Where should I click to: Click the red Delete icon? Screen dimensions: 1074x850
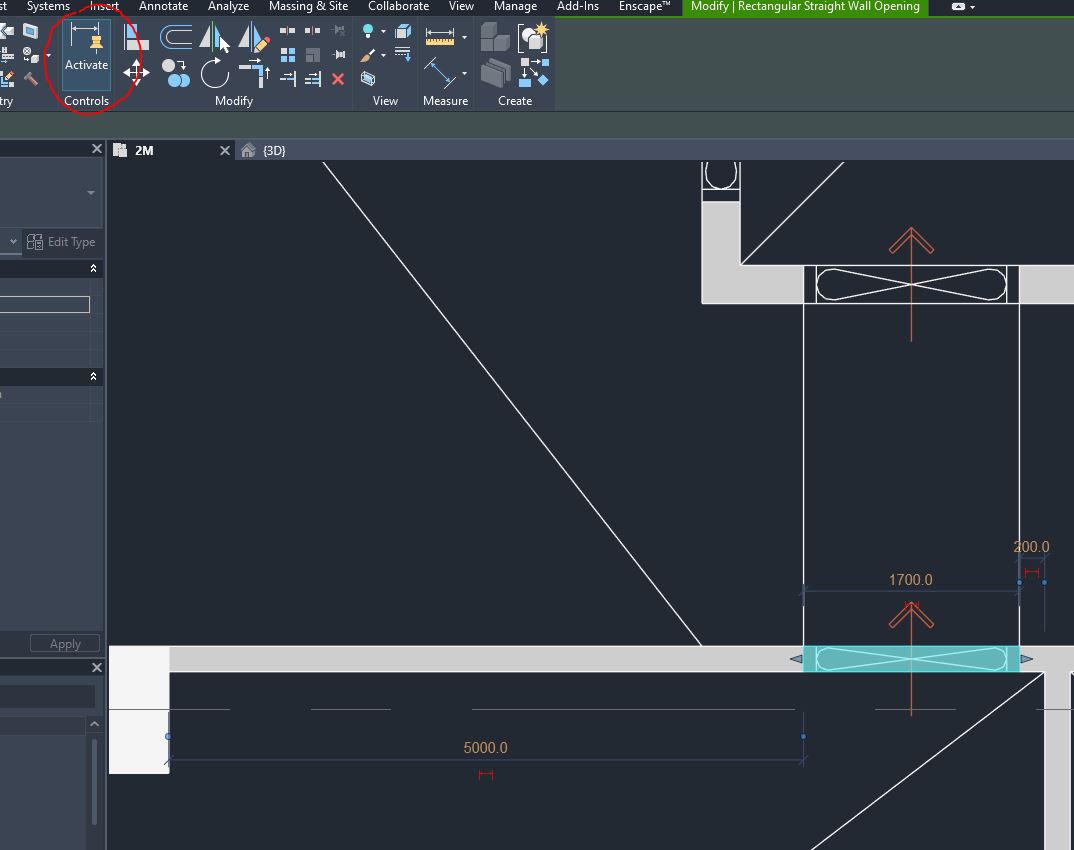[338, 79]
